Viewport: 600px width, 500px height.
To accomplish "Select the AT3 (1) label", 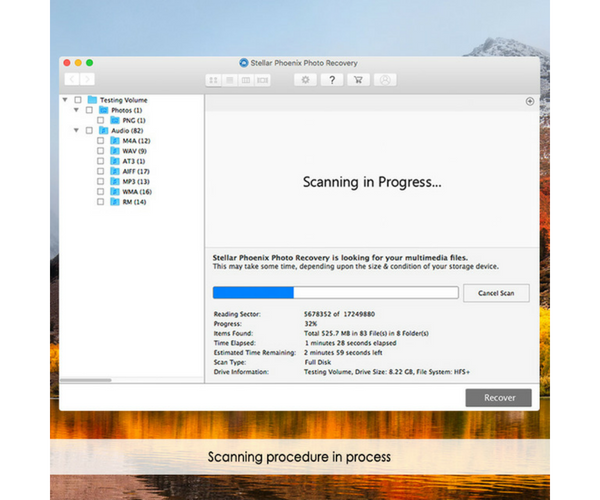I will 134,161.
